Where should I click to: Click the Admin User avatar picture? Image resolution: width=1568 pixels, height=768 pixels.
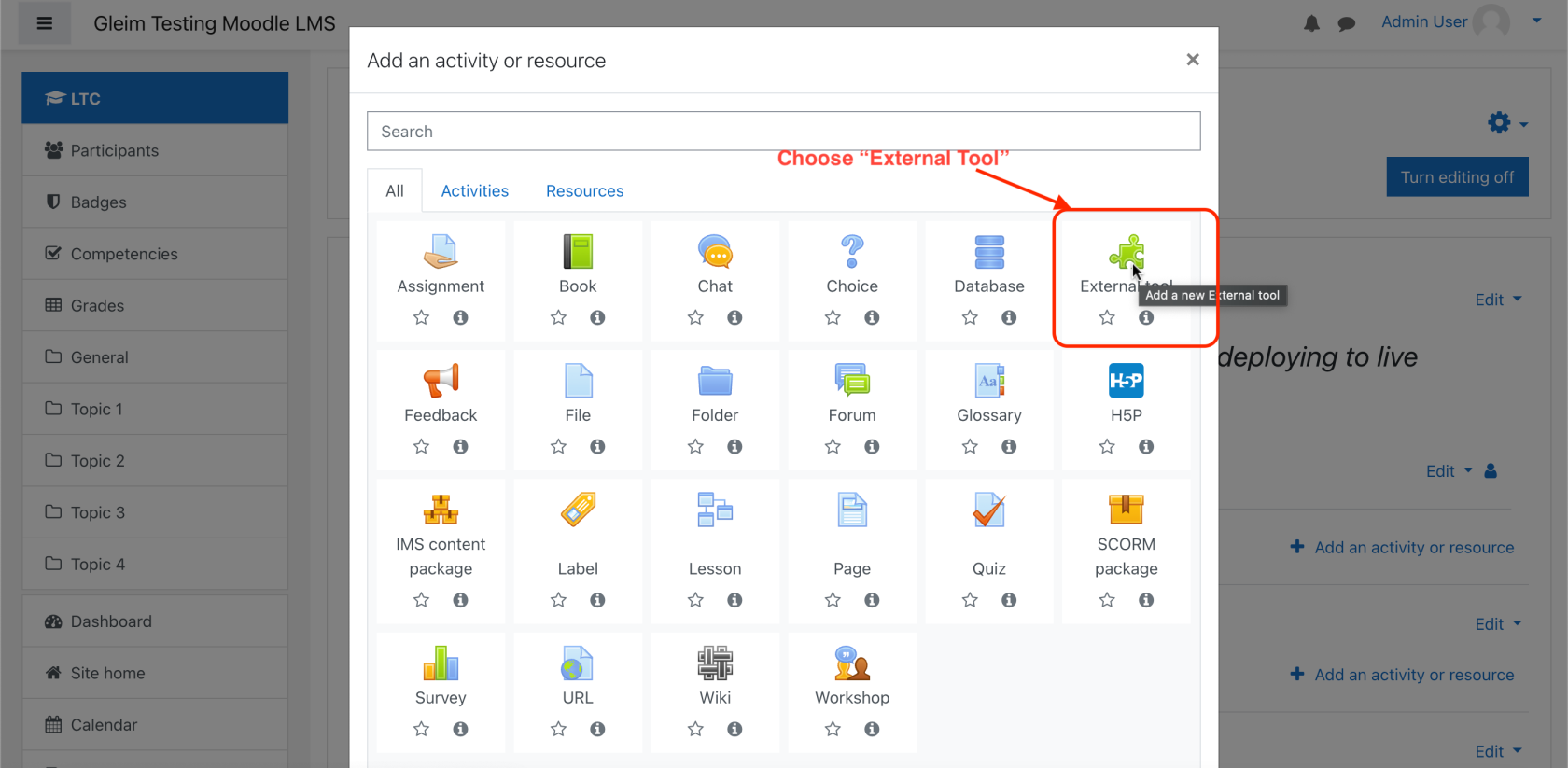[x=1491, y=21]
